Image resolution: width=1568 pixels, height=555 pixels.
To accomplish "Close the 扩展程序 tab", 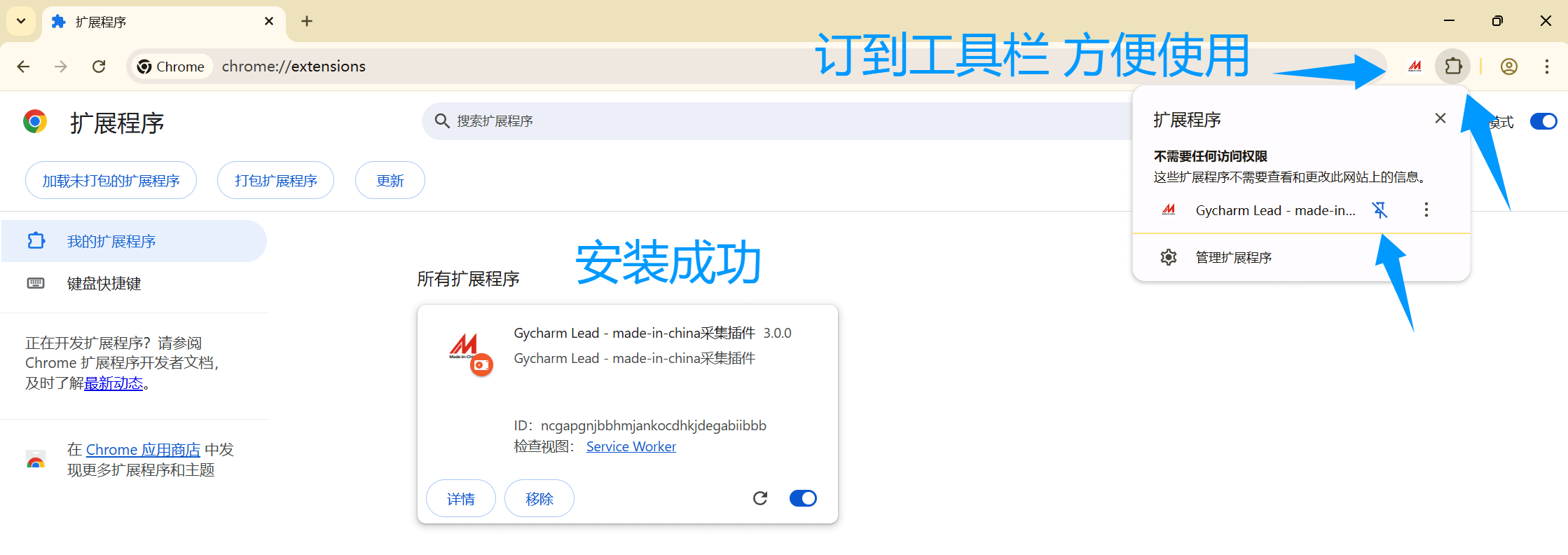I will click(269, 21).
